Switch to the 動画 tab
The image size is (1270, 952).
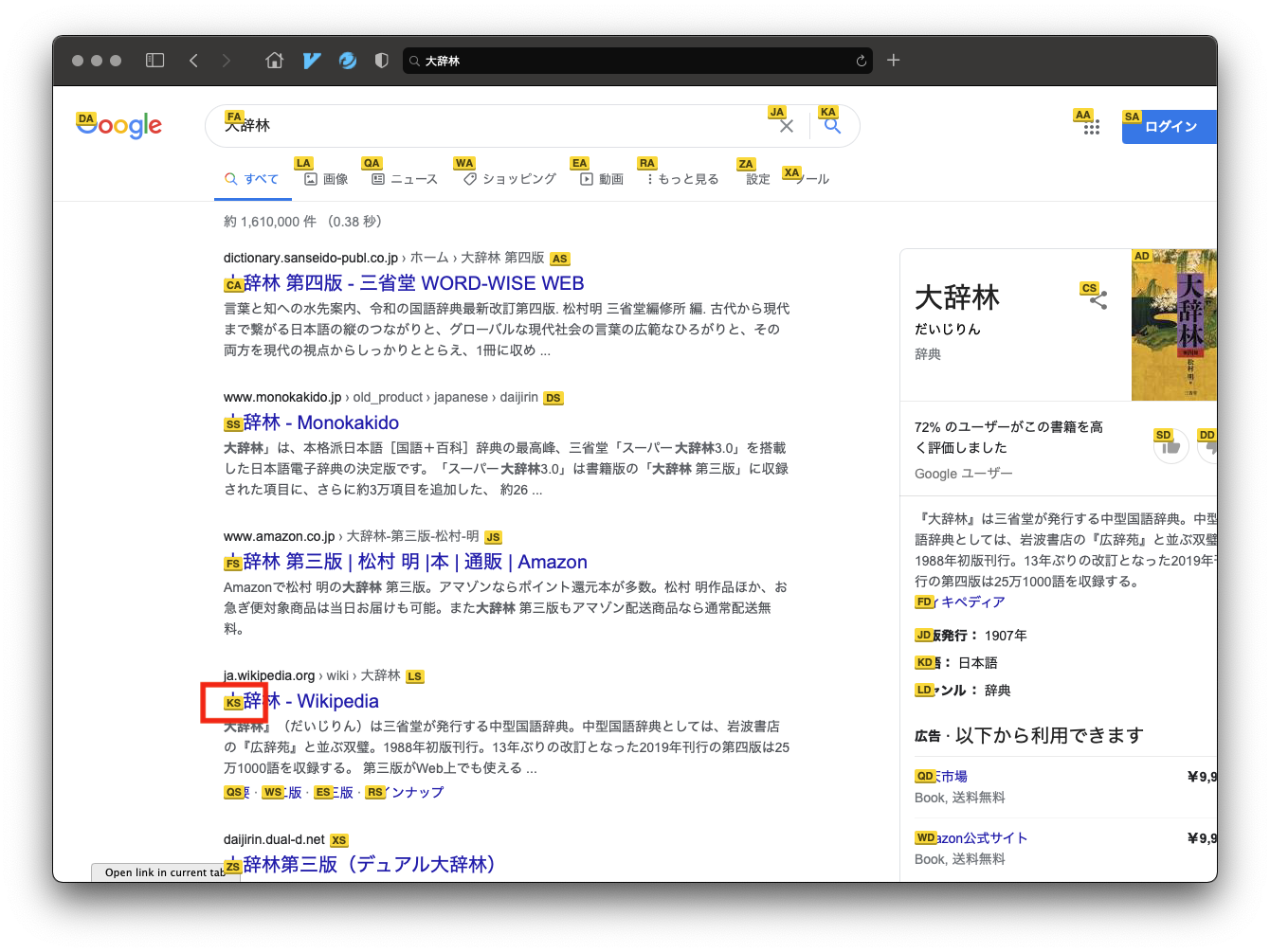602,179
